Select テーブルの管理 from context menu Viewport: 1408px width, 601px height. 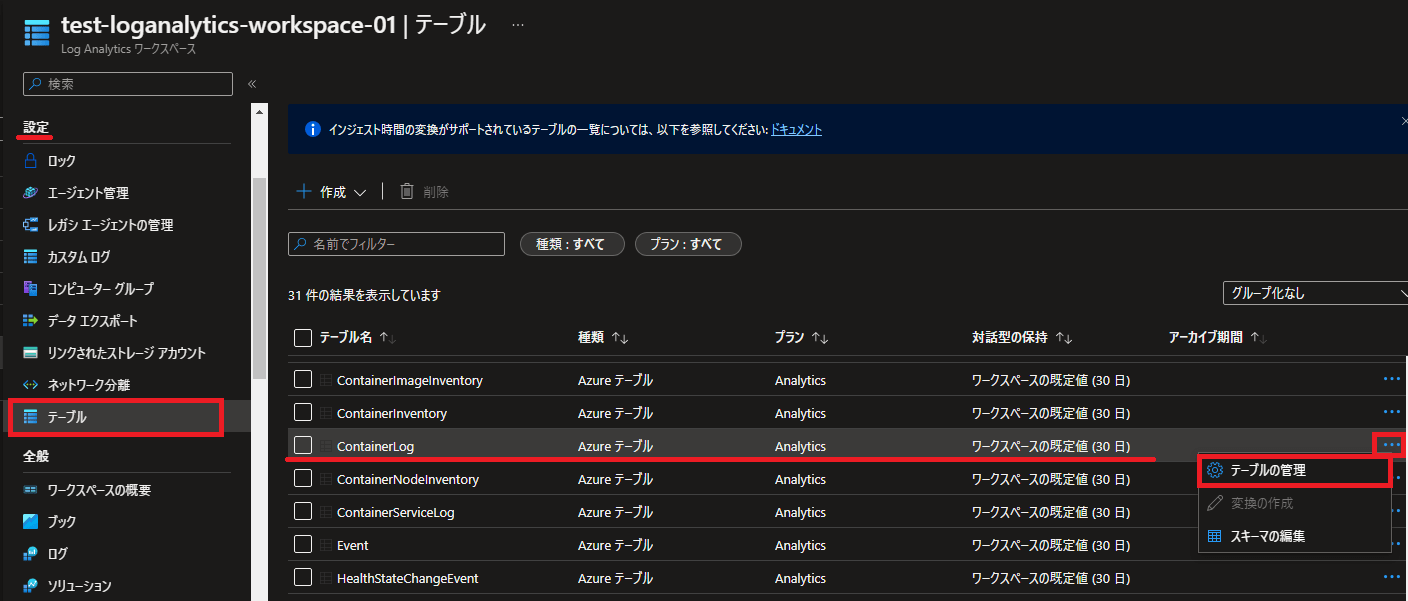tap(1294, 470)
